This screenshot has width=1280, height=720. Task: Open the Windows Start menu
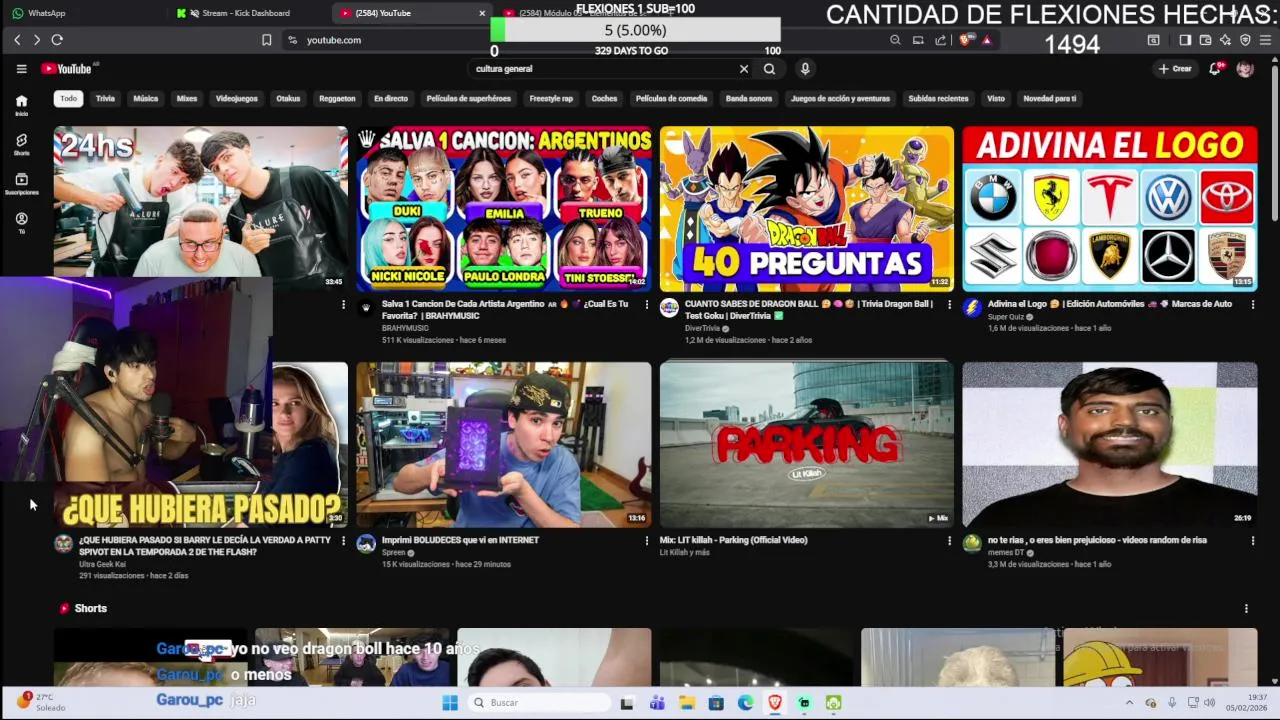450,703
